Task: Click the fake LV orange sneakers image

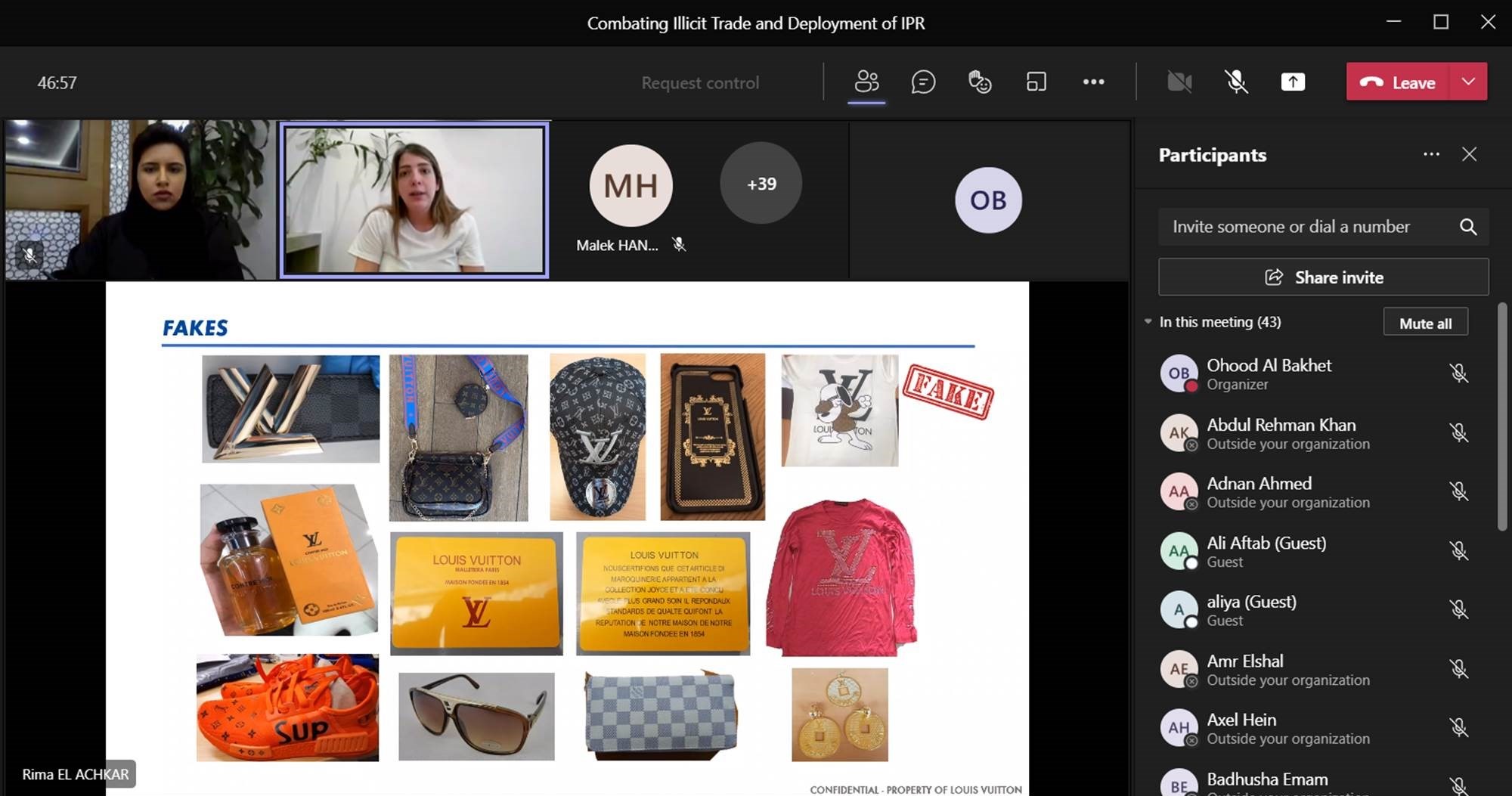Action: point(287,708)
